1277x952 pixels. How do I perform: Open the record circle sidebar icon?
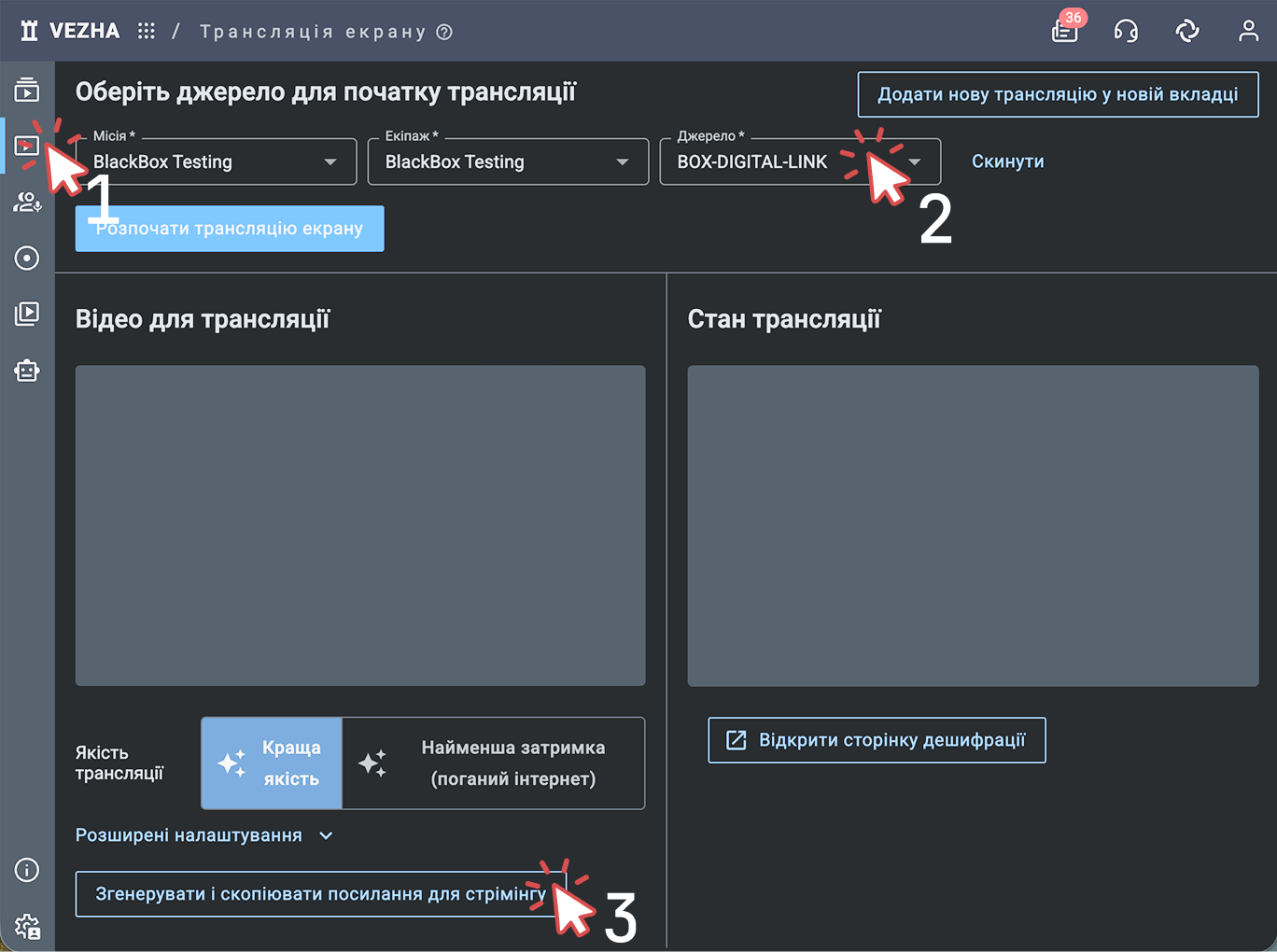click(27, 258)
